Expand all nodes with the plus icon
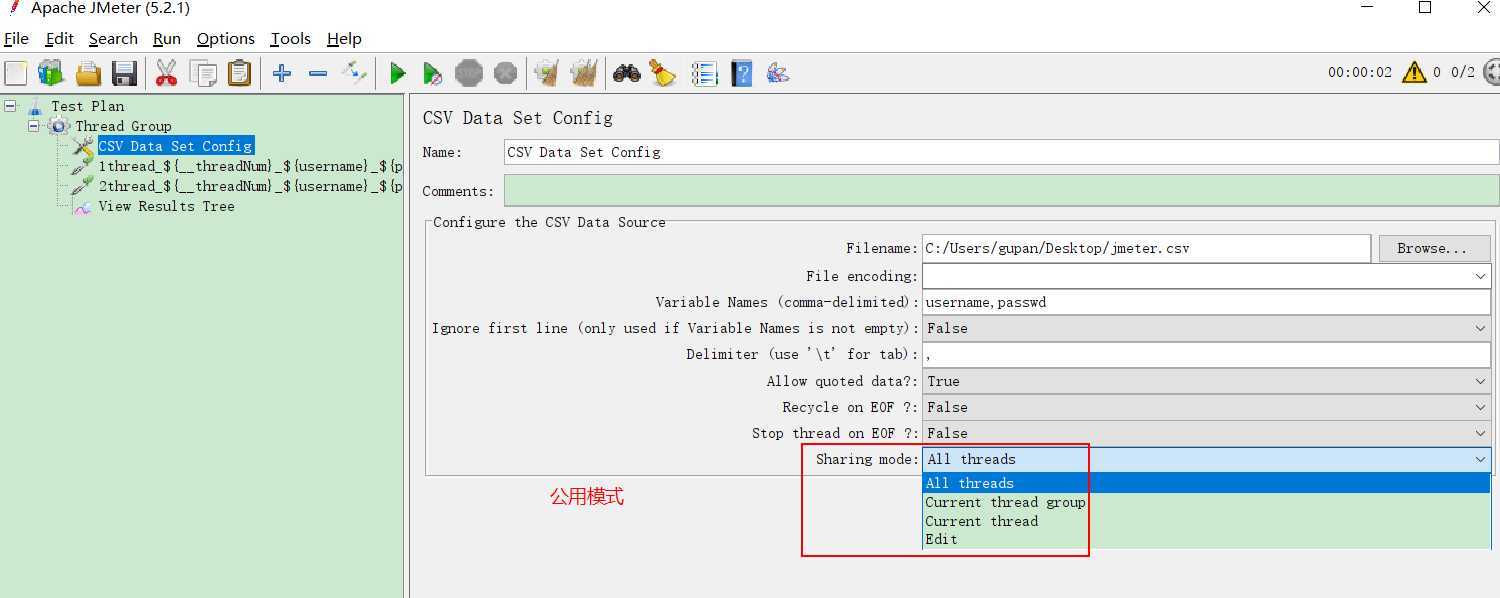The height and width of the screenshot is (598, 1500). point(282,73)
